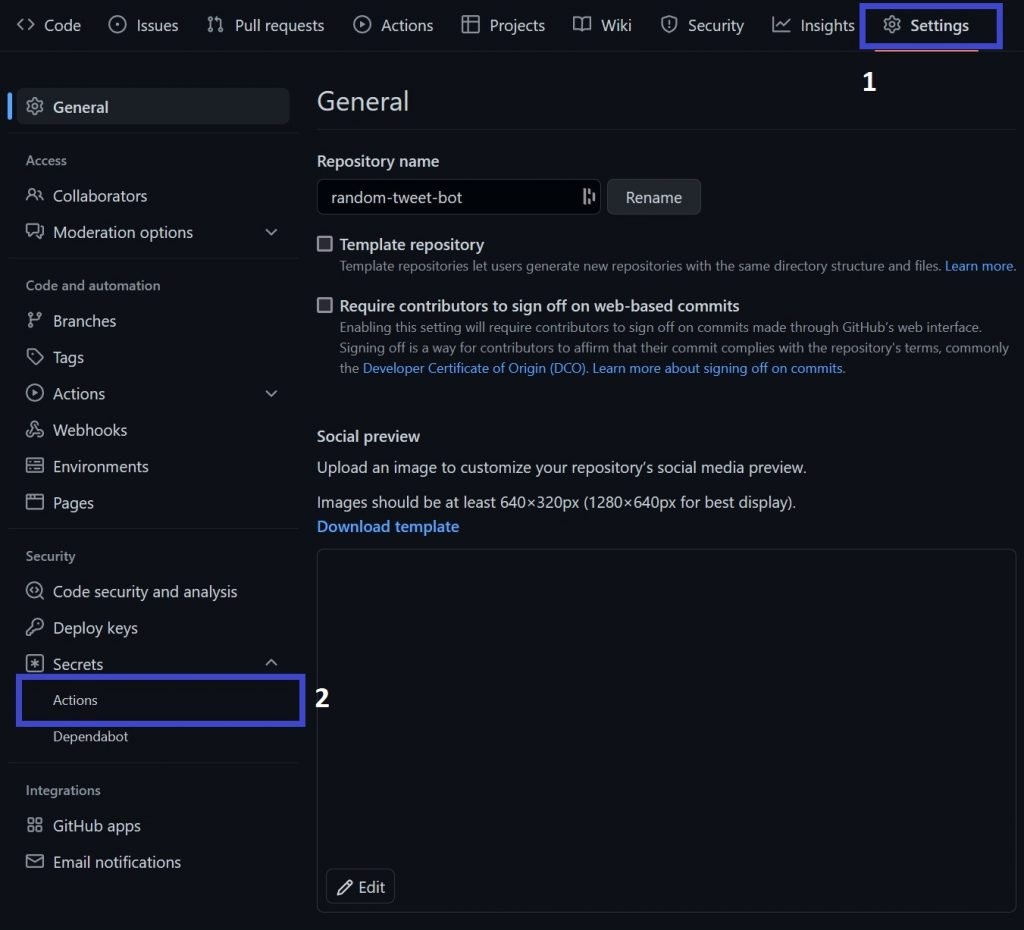Click the Deploy keys key icon
The width and height of the screenshot is (1024, 930).
[x=35, y=628]
